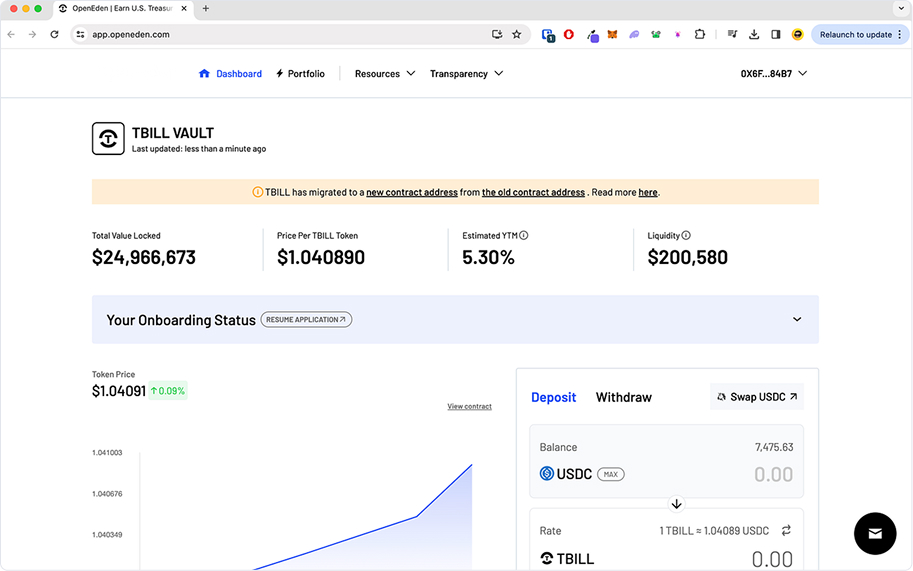Click the 1.041003 chart axis label

coord(107,452)
